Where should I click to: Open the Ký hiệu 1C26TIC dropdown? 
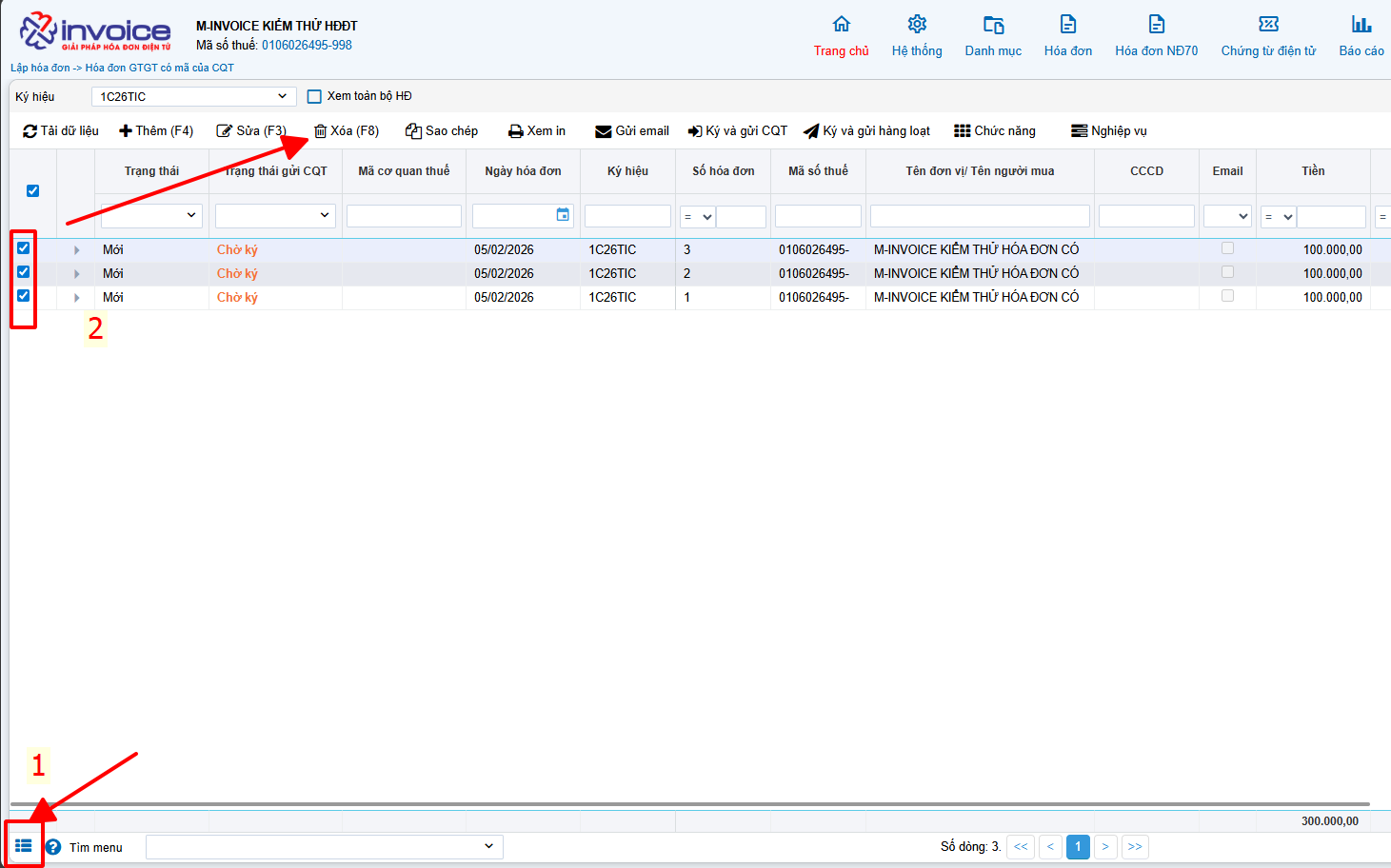pyautogui.click(x=193, y=96)
